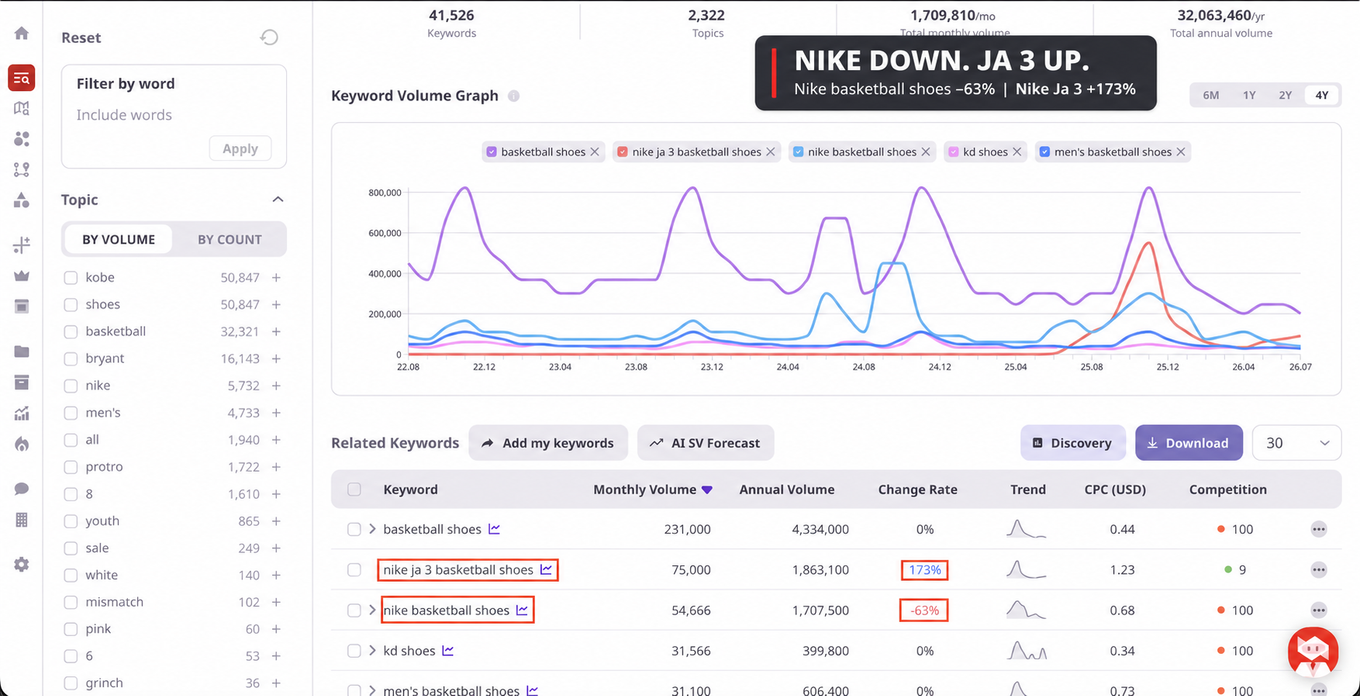Check the shoes topic checkbox
1360x696 pixels.
coord(70,304)
